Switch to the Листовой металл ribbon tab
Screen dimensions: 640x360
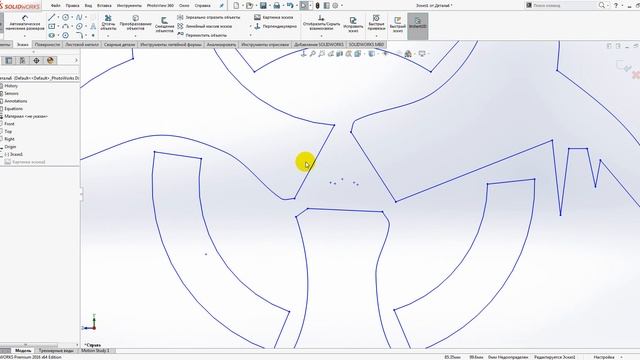82,44
